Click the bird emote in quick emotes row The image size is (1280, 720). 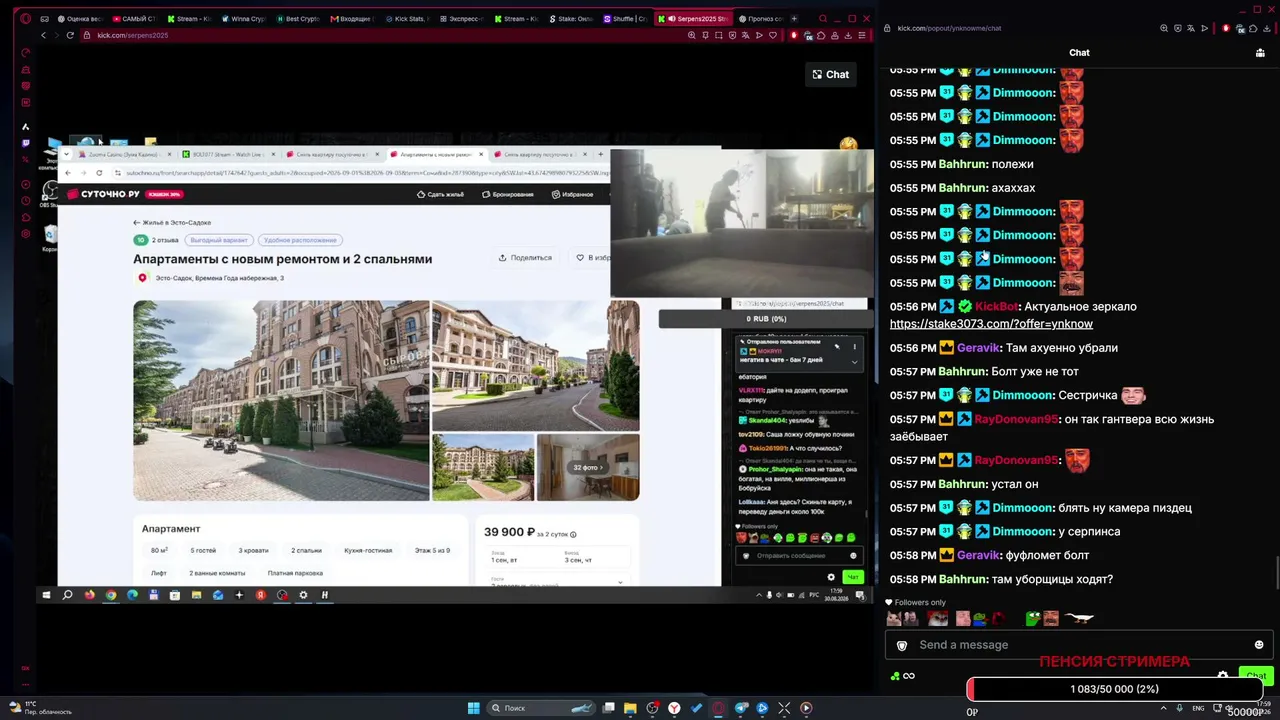tap(1079, 618)
